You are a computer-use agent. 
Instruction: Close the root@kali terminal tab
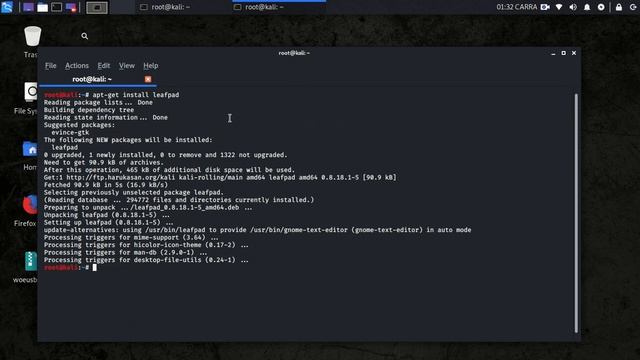[x=148, y=79]
